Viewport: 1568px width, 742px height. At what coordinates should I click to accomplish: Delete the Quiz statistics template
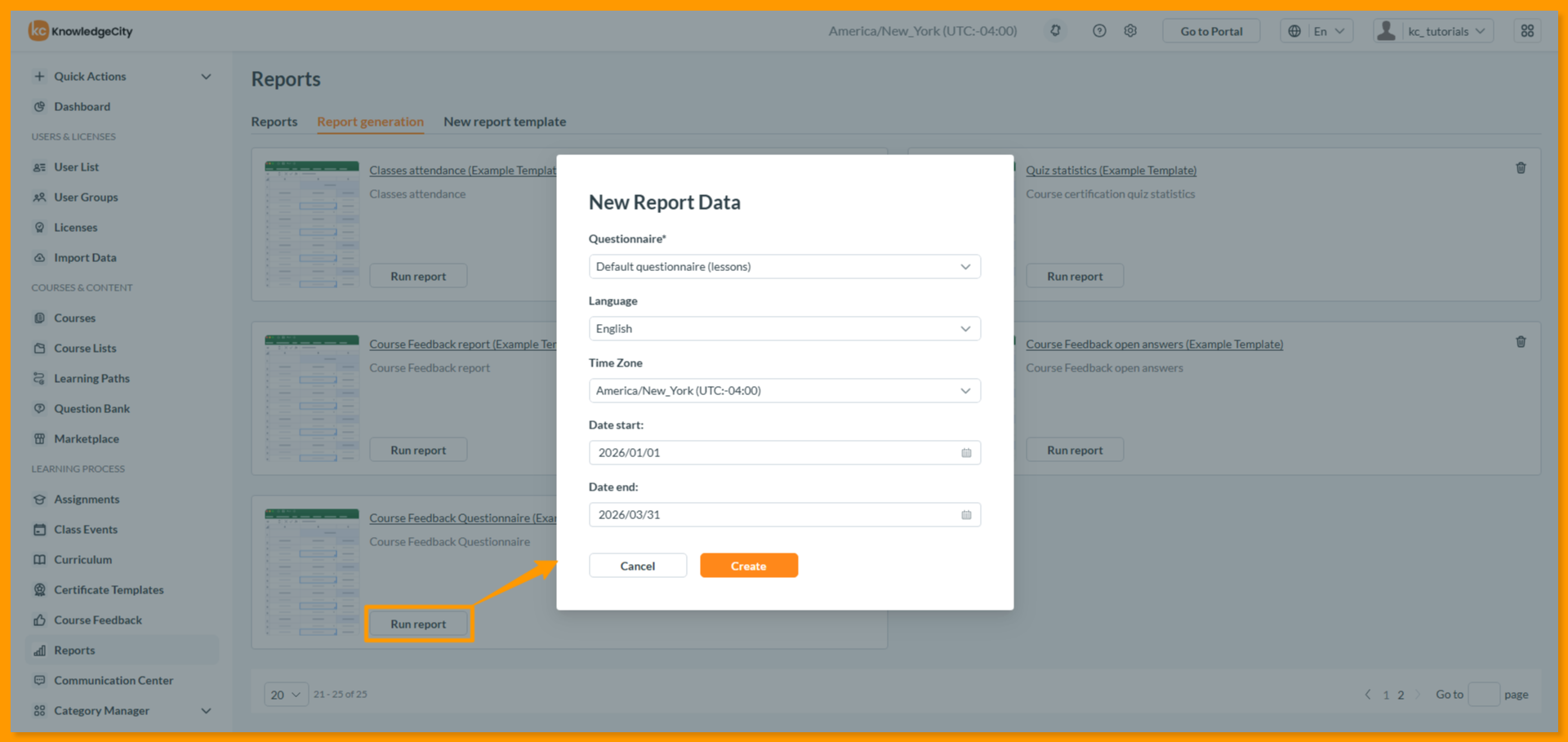click(1521, 168)
